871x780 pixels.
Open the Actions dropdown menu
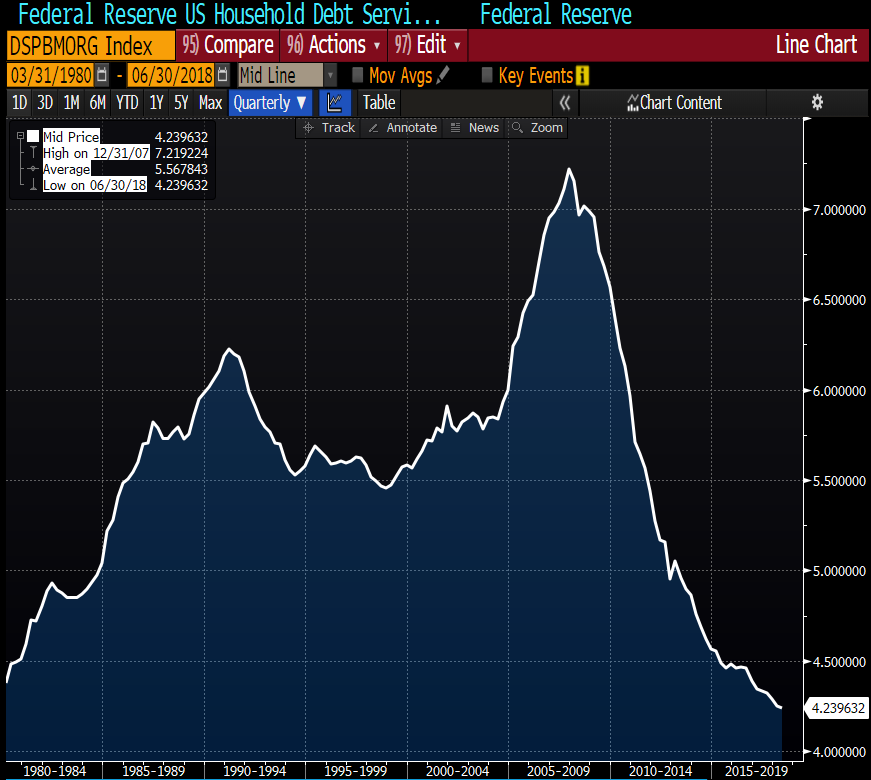click(x=334, y=45)
